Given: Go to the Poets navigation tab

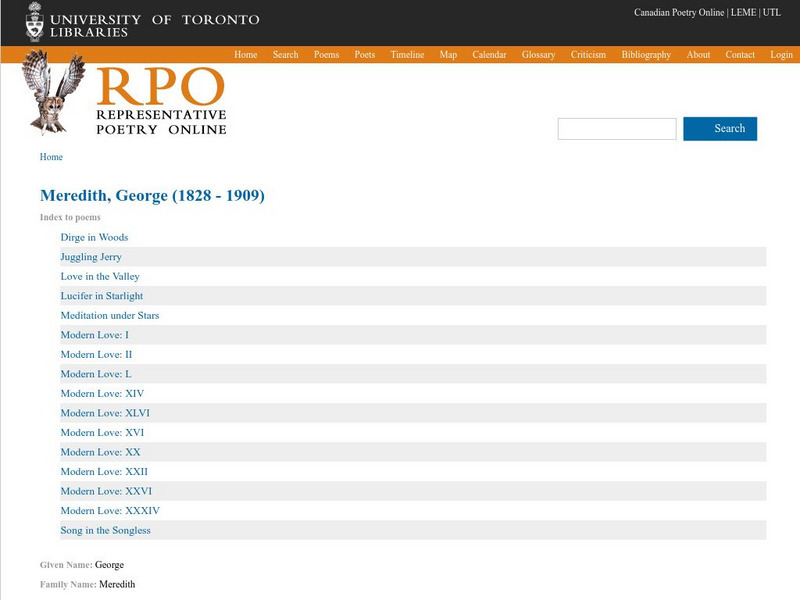Looking at the screenshot, I should click(x=365, y=55).
